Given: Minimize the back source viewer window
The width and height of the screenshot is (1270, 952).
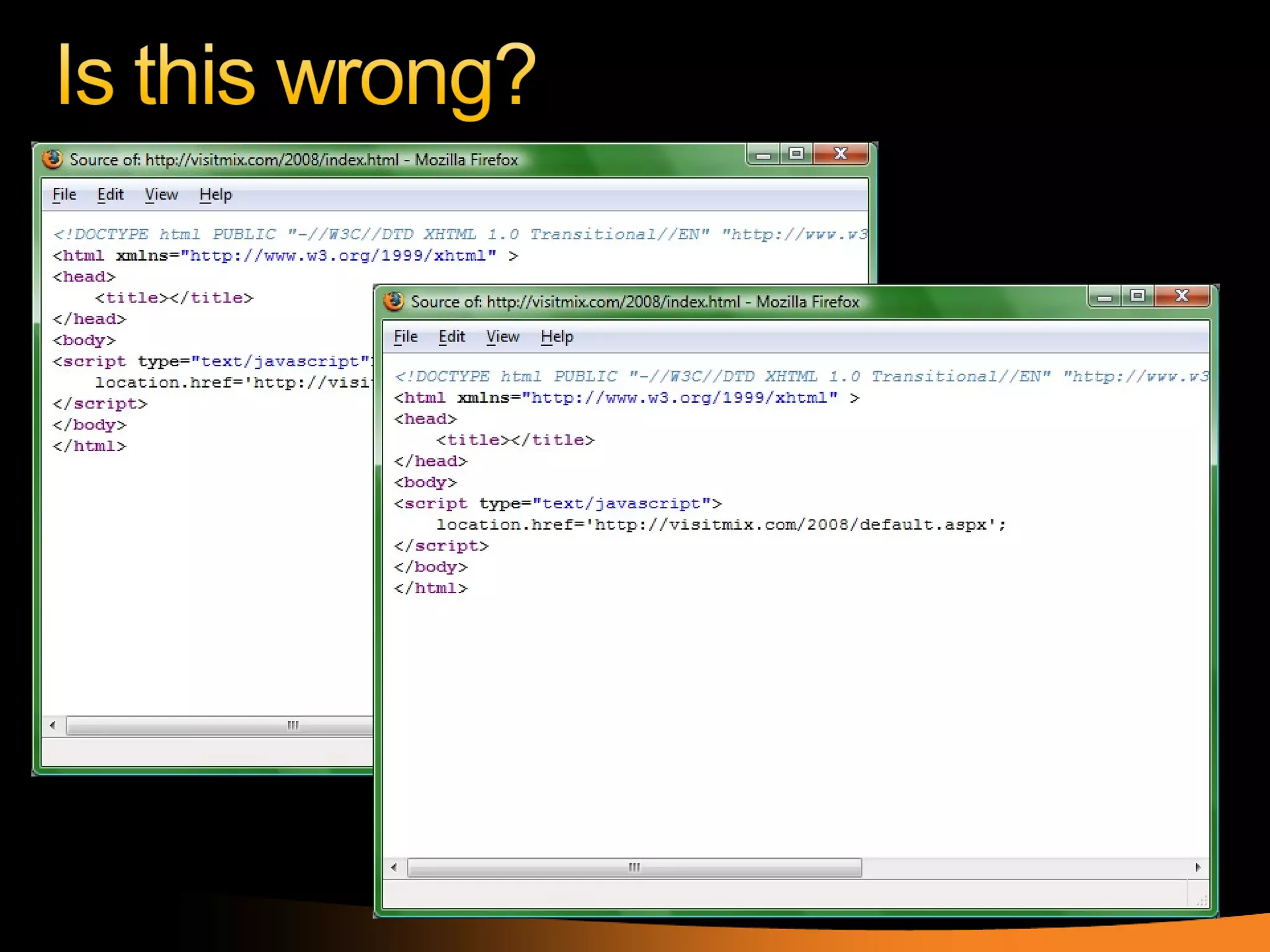Looking at the screenshot, I should pyautogui.click(x=763, y=155).
